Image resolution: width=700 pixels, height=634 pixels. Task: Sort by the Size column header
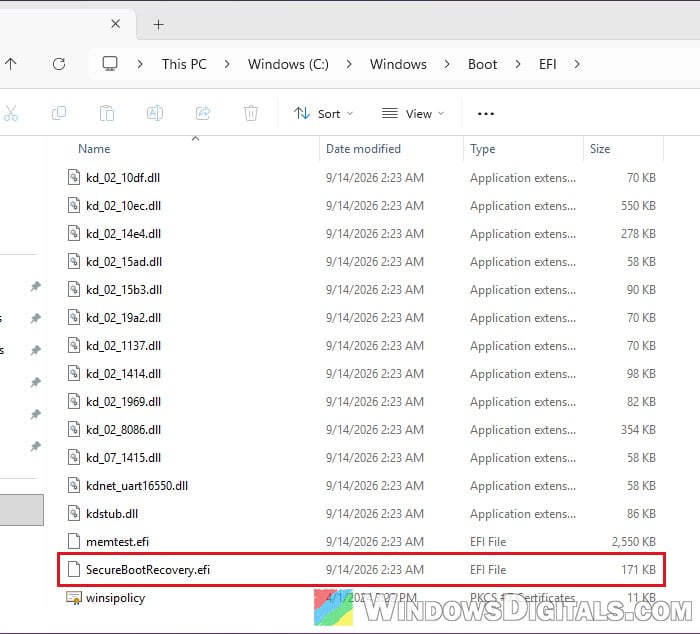(x=600, y=149)
